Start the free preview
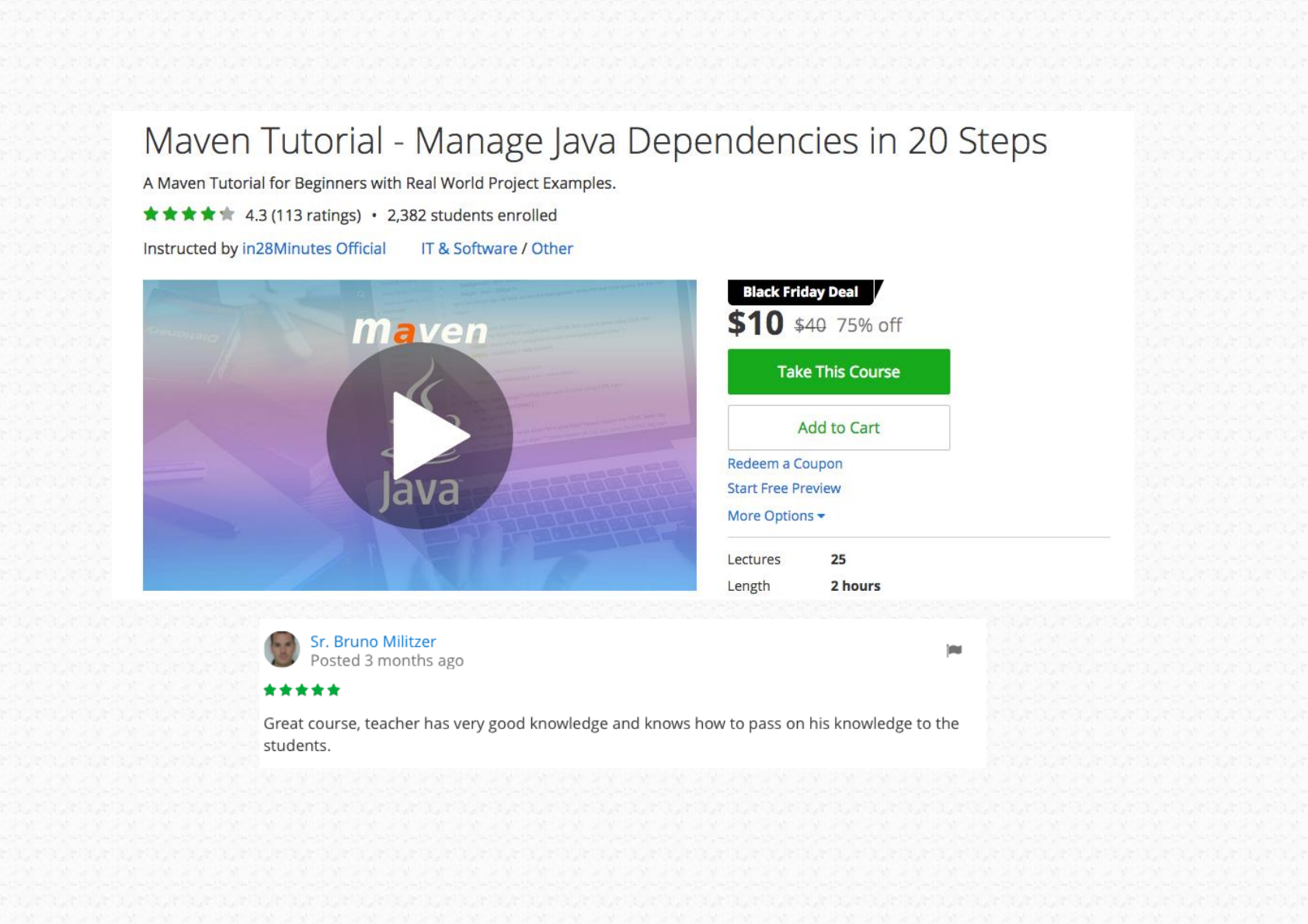Screen dimensions: 1308x924 click(784, 488)
